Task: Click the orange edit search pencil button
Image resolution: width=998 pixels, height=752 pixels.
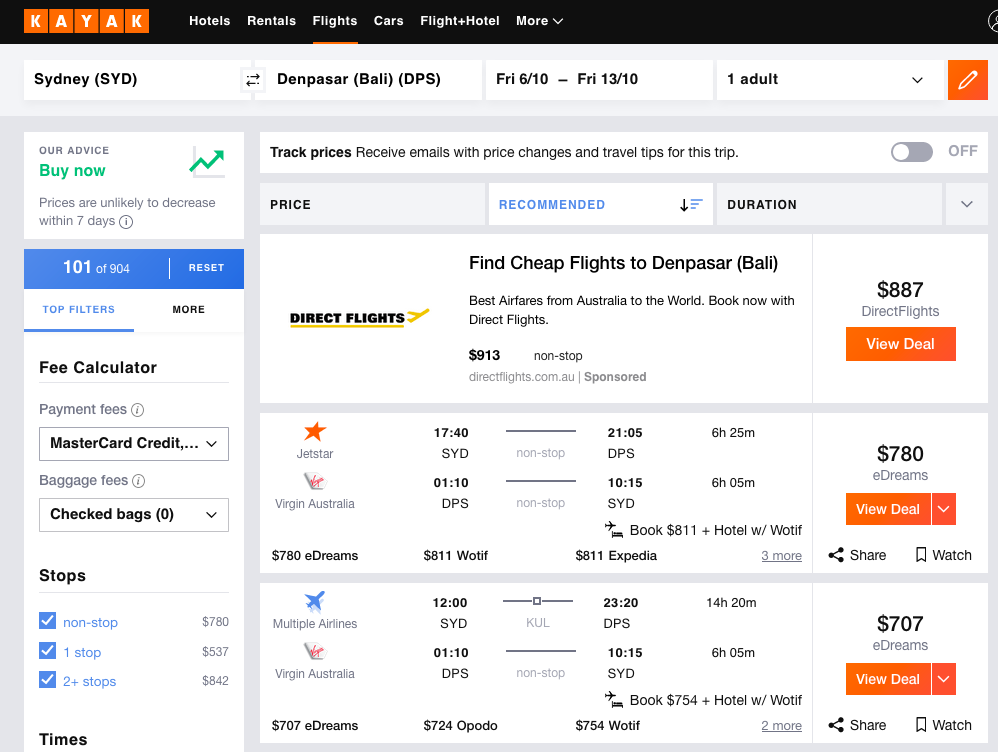Action: (967, 80)
